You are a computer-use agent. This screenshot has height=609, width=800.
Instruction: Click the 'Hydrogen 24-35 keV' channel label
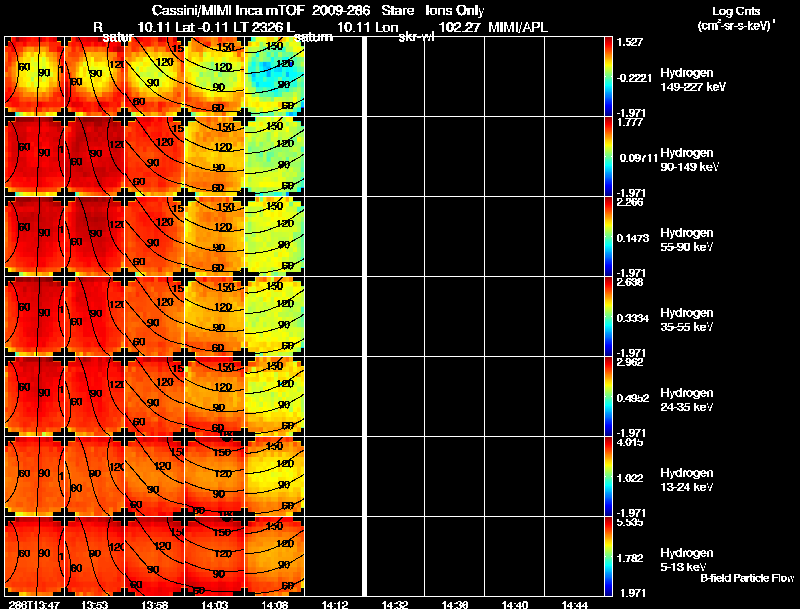point(687,400)
